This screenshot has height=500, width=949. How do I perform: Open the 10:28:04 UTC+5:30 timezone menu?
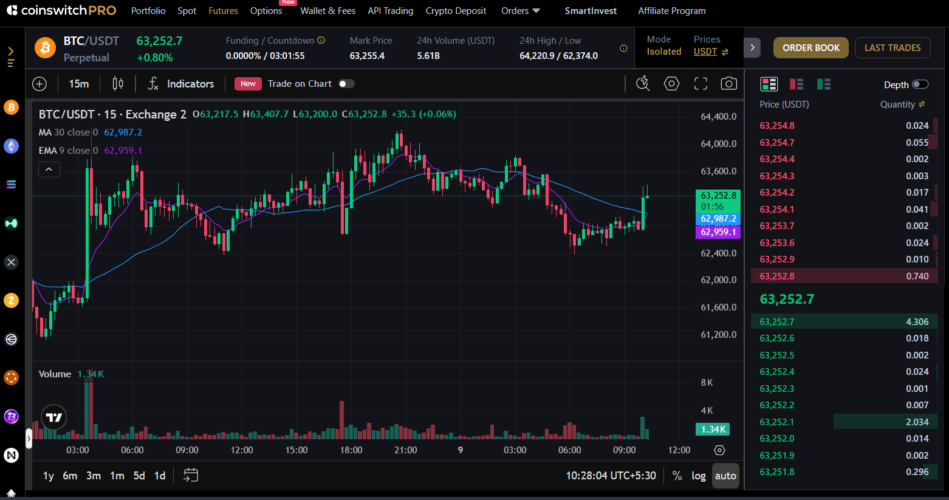click(611, 476)
